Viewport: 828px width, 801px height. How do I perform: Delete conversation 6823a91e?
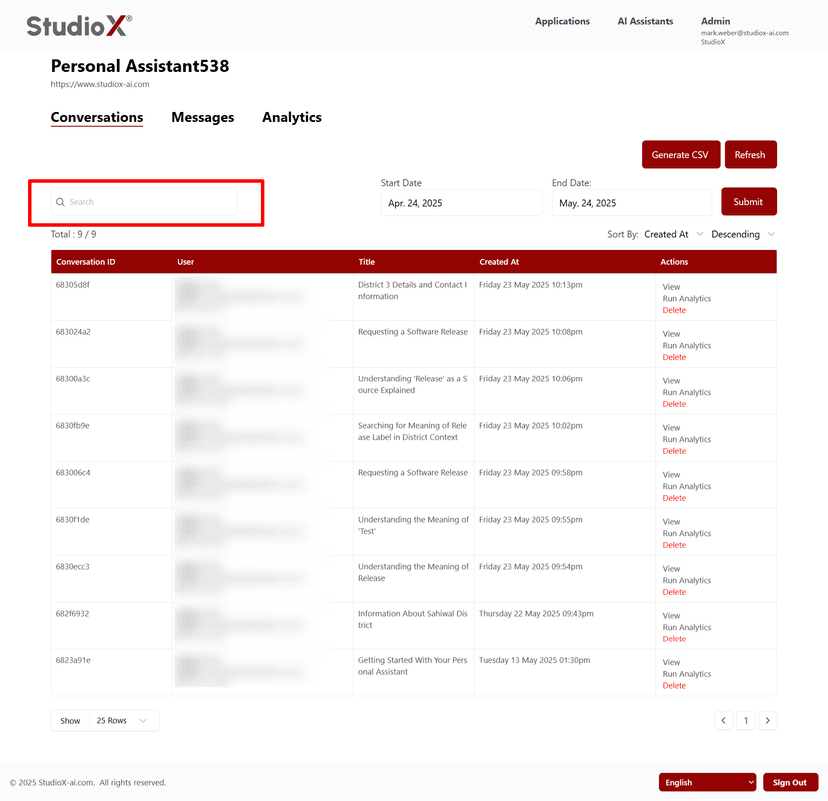point(674,686)
